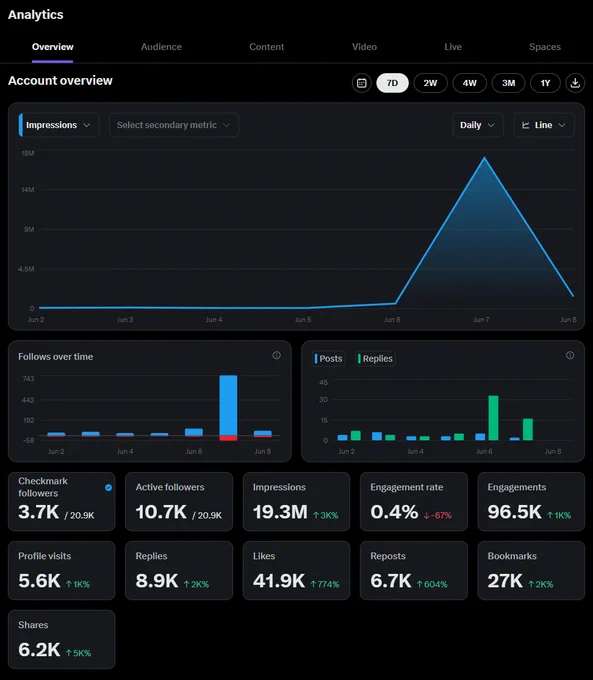Open the Impressions primary metric dropdown
The width and height of the screenshot is (593, 680).
tap(59, 125)
